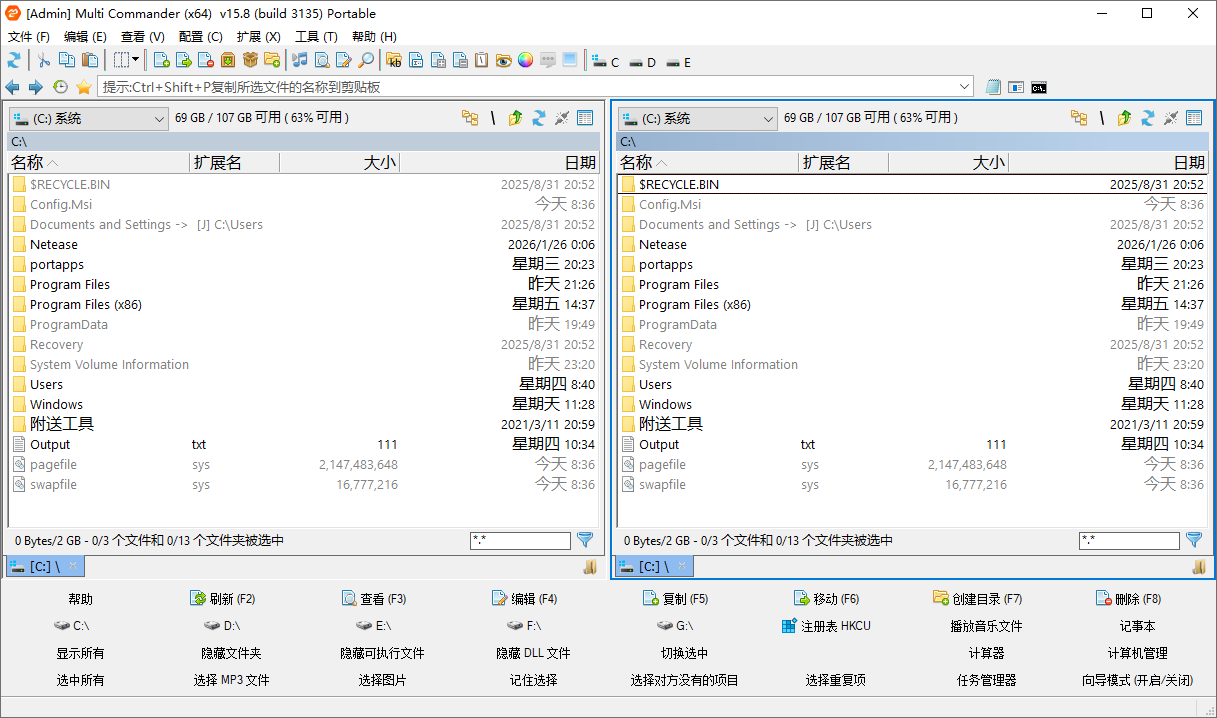Click the Search magnifier icon in the toolbar
Image resolution: width=1217 pixels, height=718 pixels.
(x=364, y=61)
